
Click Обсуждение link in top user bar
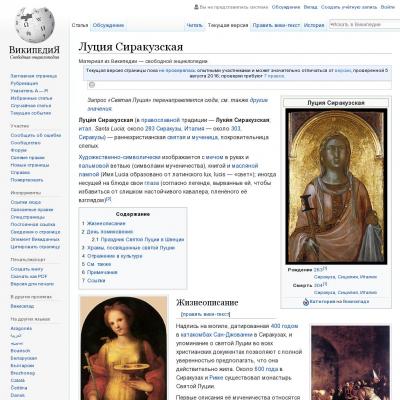tap(286, 7)
